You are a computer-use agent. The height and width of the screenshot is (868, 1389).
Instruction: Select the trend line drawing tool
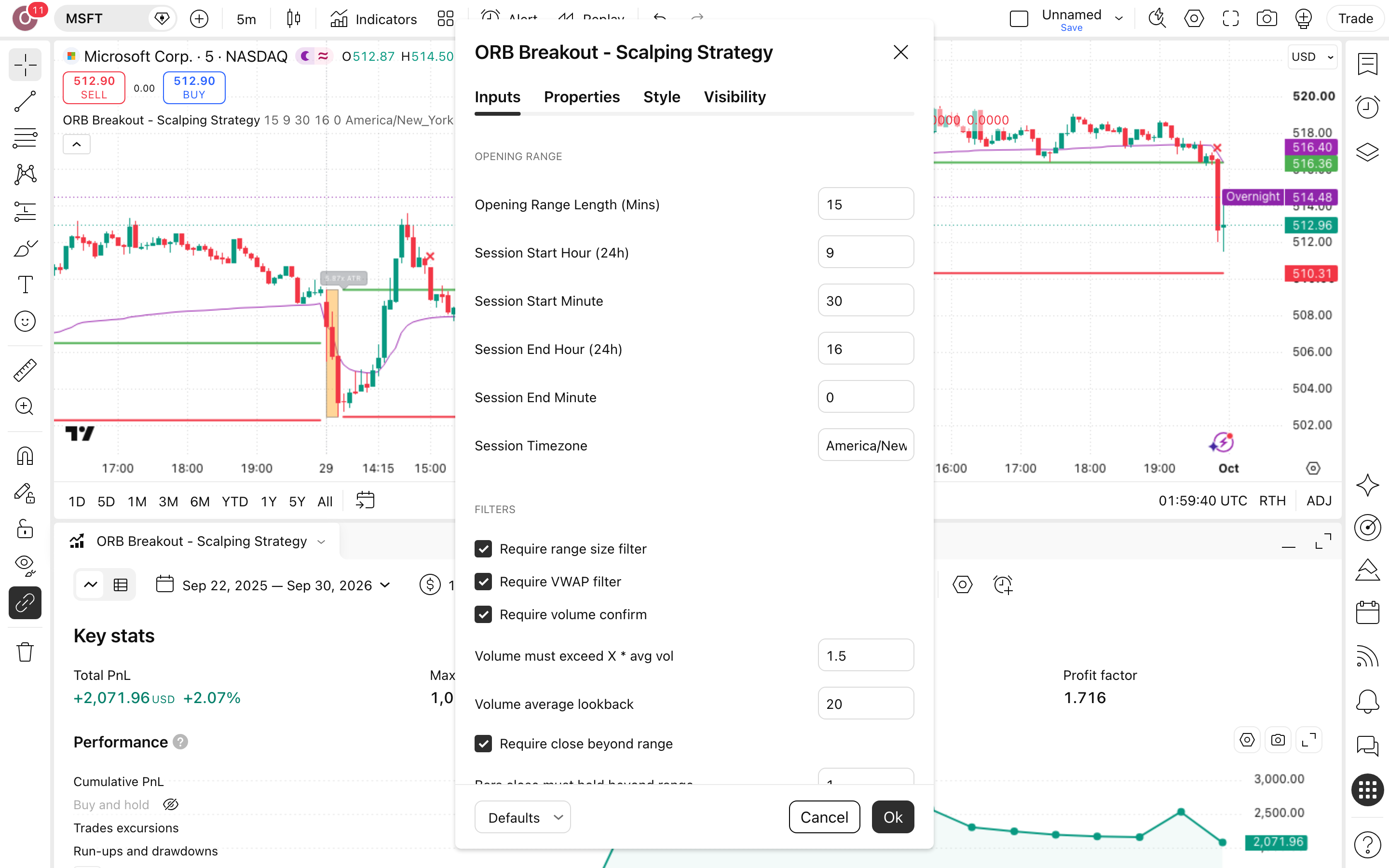25,101
